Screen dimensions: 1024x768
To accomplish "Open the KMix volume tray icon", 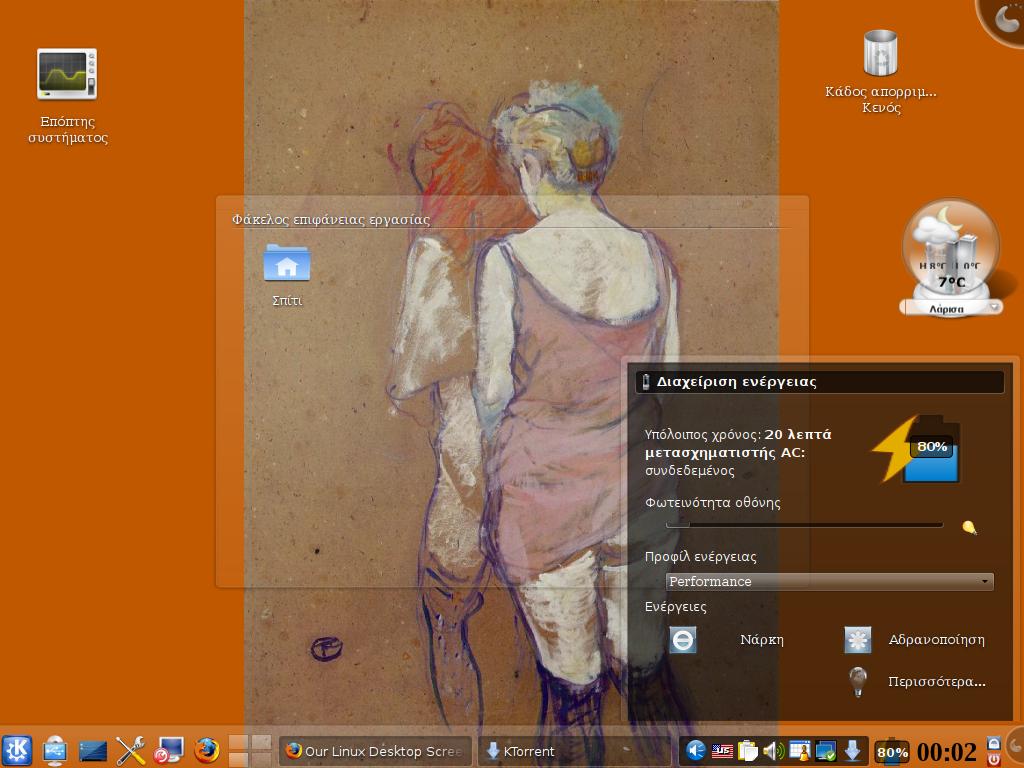I will point(774,751).
